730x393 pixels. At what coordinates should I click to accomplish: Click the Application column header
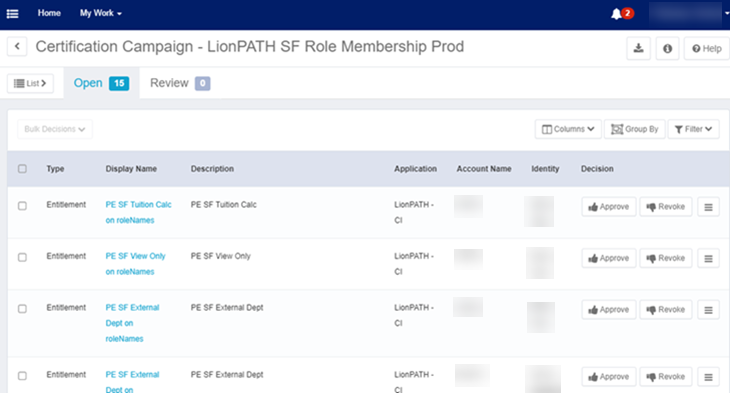(415, 169)
